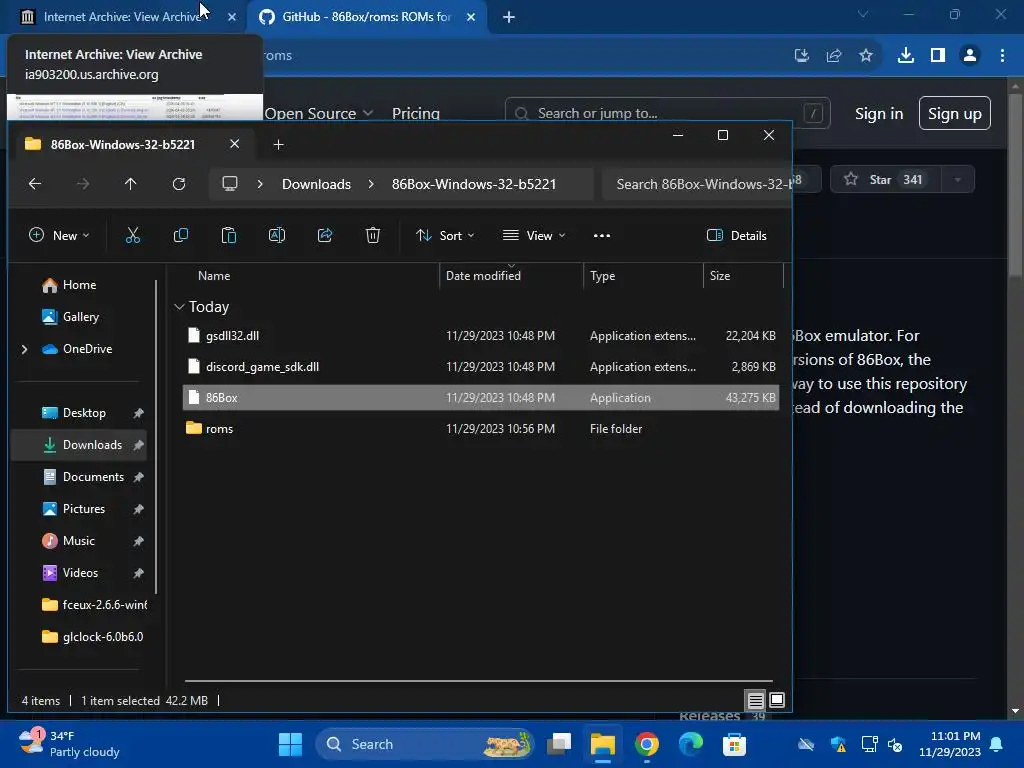Select the GitHub 86Box/roms tab
Screen dimensions: 1024x768
point(366,17)
